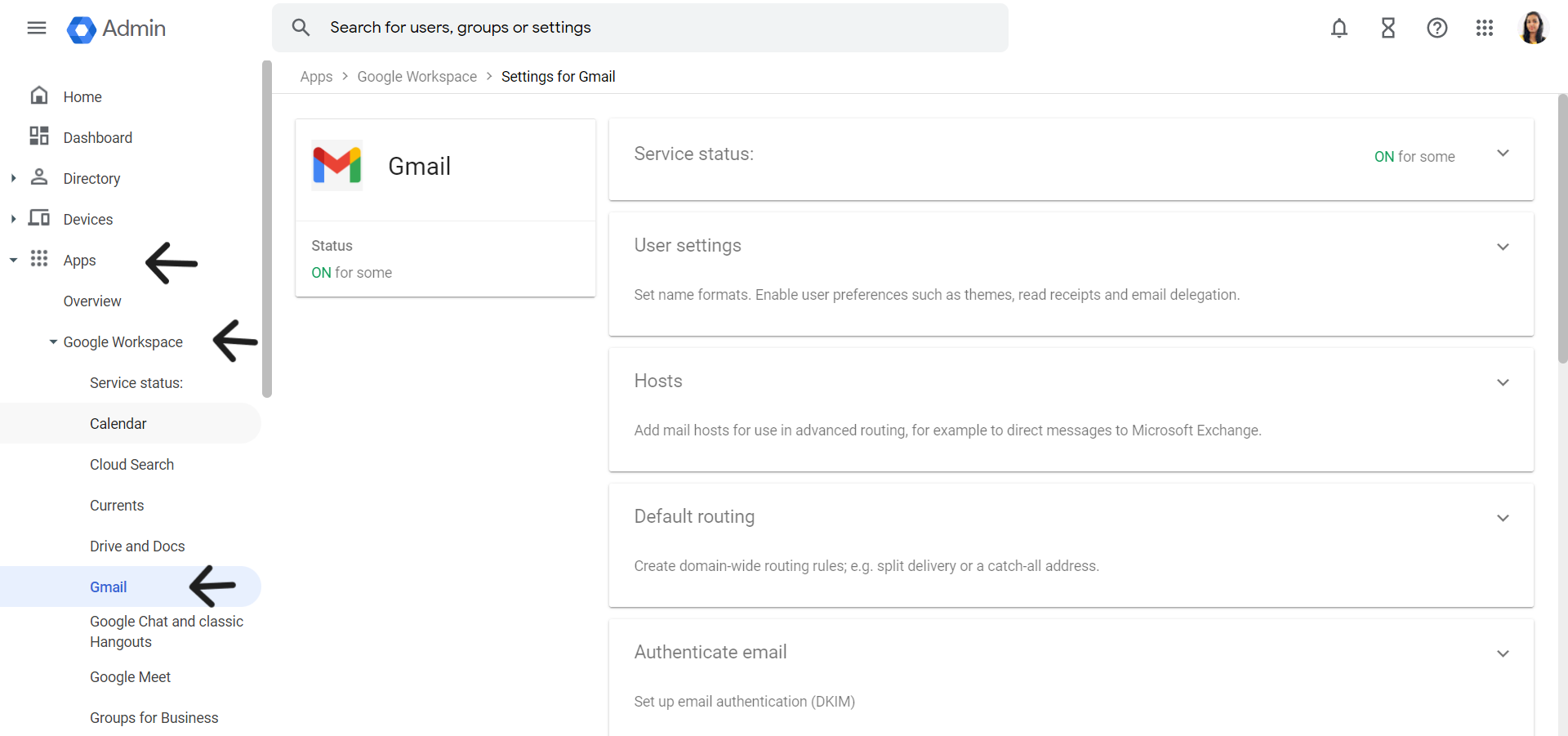Open the user account avatar
Screen dimensions: 1568x736
click(x=1534, y=28)
